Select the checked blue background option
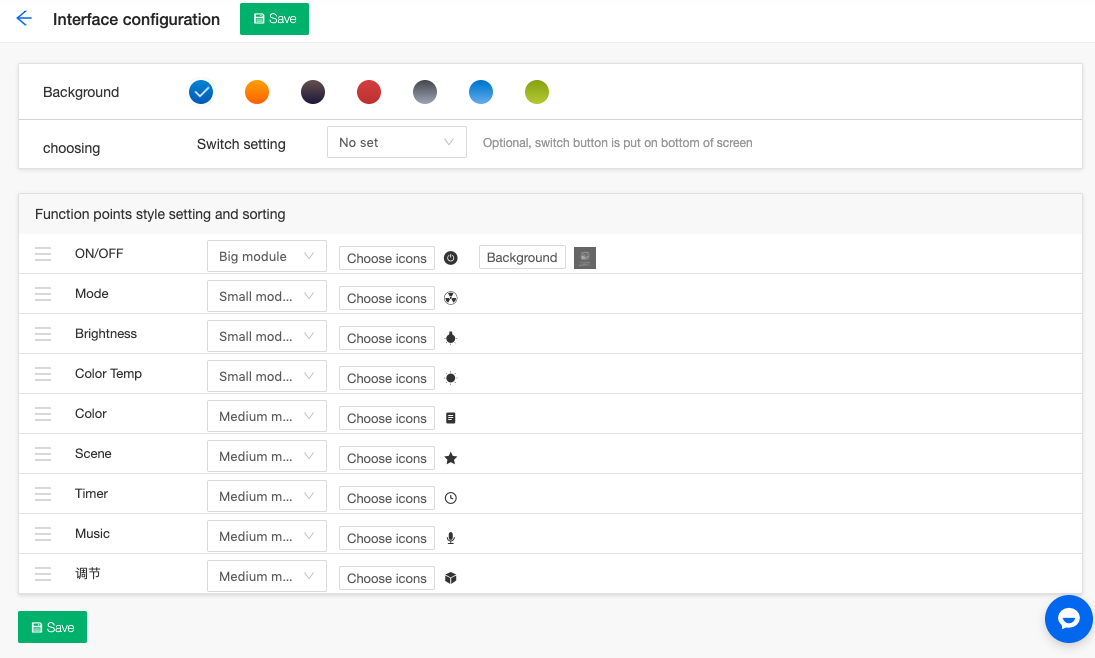1095x658 pixels. 201,92
